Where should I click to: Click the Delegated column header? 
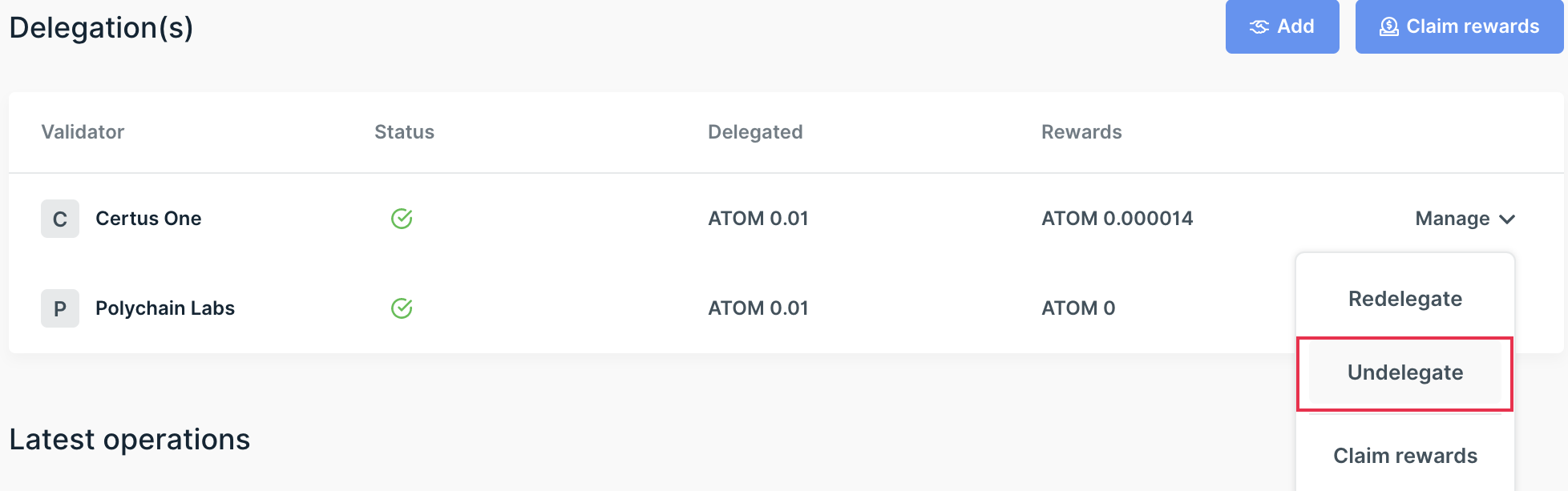point(755,132)
